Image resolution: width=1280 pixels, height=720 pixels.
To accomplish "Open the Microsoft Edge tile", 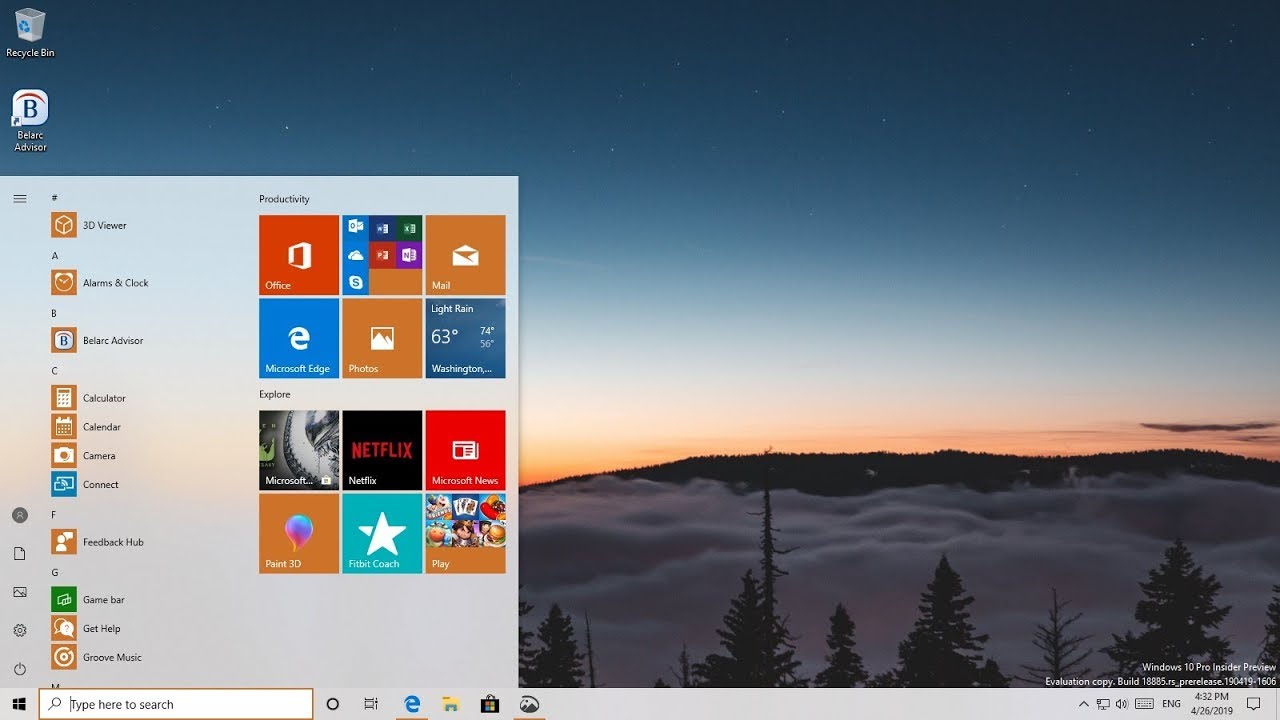I will [299, 338].
